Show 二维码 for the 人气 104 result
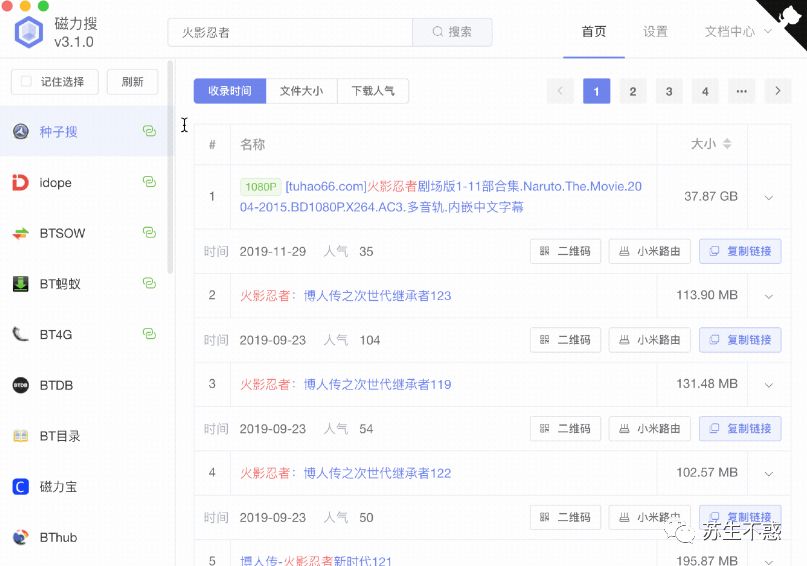The image size is (807, 566). tap(566, 340)
